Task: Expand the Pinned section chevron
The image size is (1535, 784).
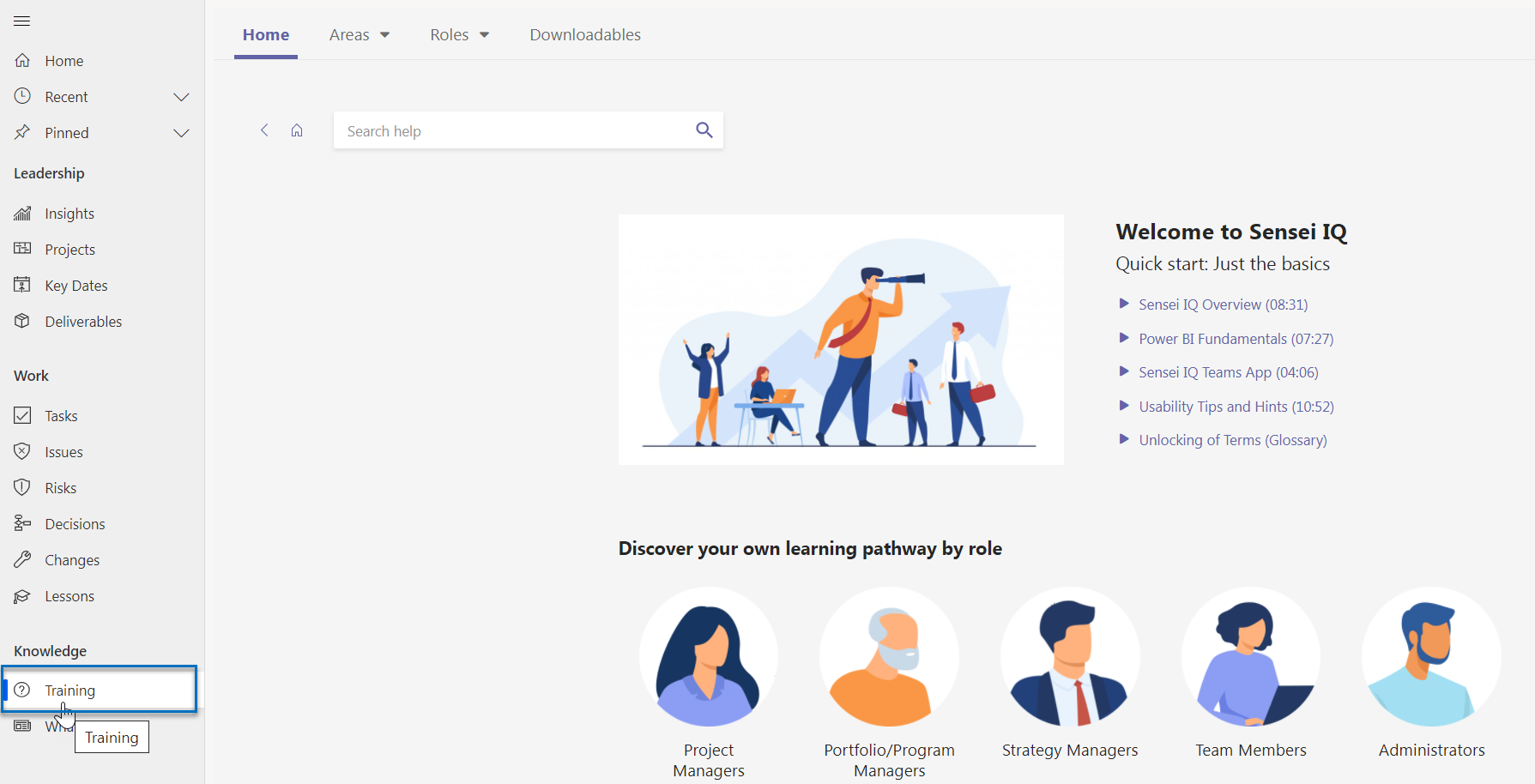Action: pyautogui.click(x=181, y=133)
